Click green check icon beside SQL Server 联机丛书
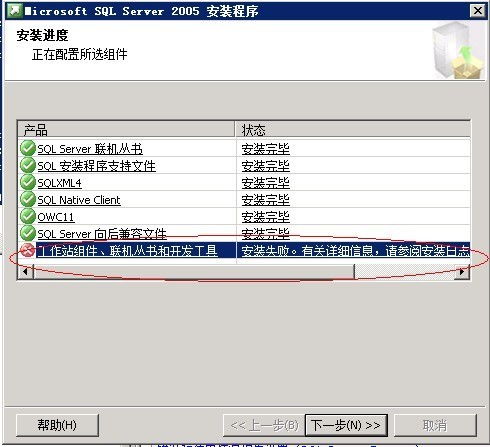490x447 pixels. click(28, 148)
